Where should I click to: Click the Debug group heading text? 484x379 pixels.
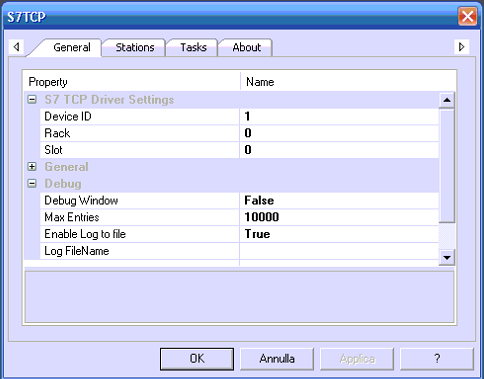click(63, 183)
